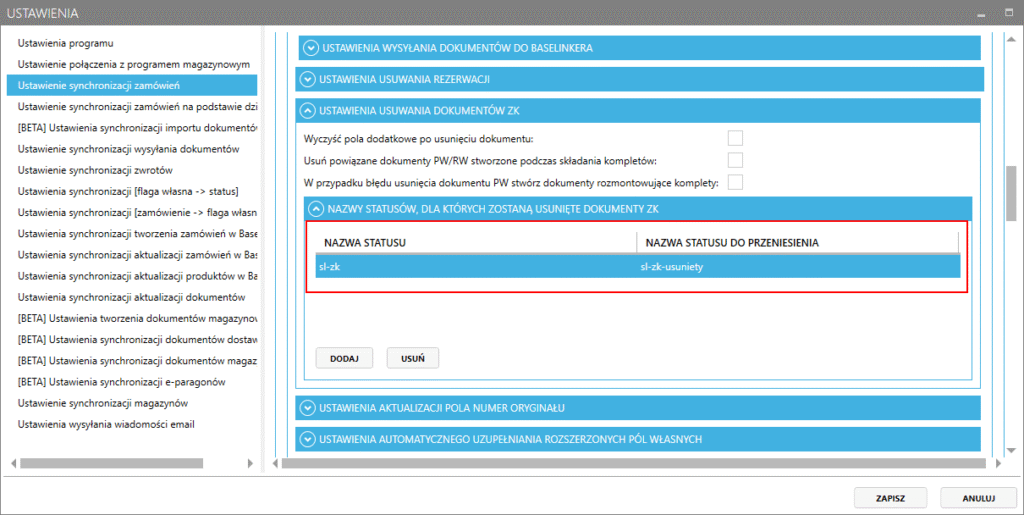The image size is (1024, 515).
Task: Click the left panel scroll-right arrow
Action: [x=253, y=464]
